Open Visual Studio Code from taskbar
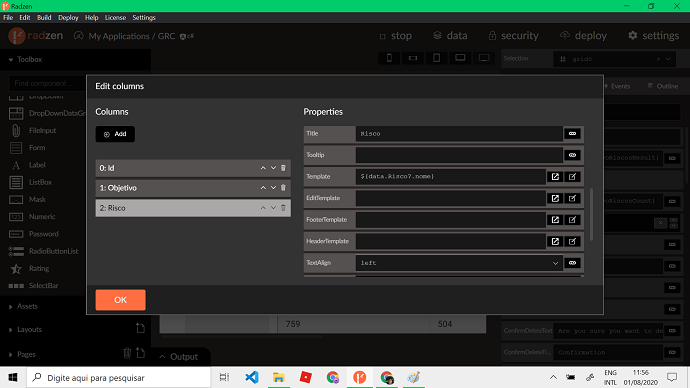 (x=252, y=377)
